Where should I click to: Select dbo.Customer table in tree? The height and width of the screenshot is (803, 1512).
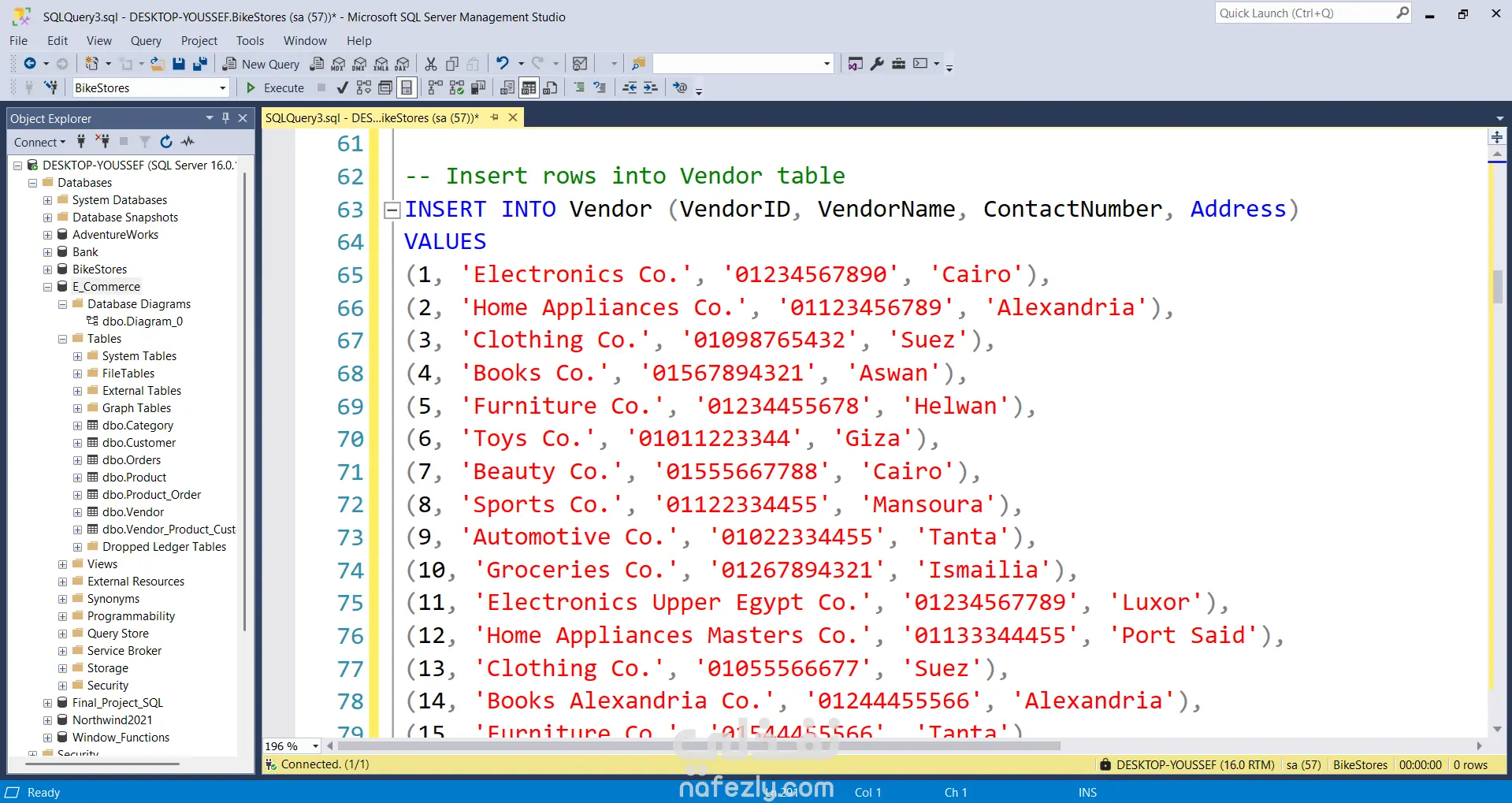click(139, 443)
